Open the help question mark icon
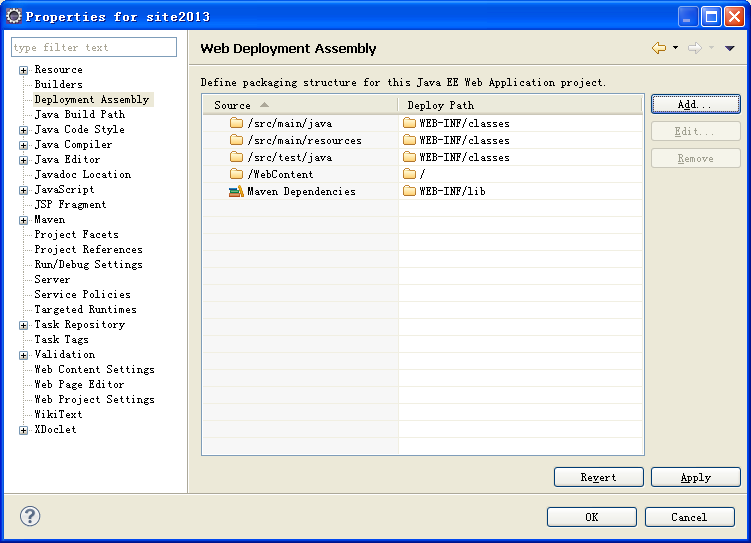The height and width of the screenshot is (543, 751). pyautogui.click(x=30, y=516)
